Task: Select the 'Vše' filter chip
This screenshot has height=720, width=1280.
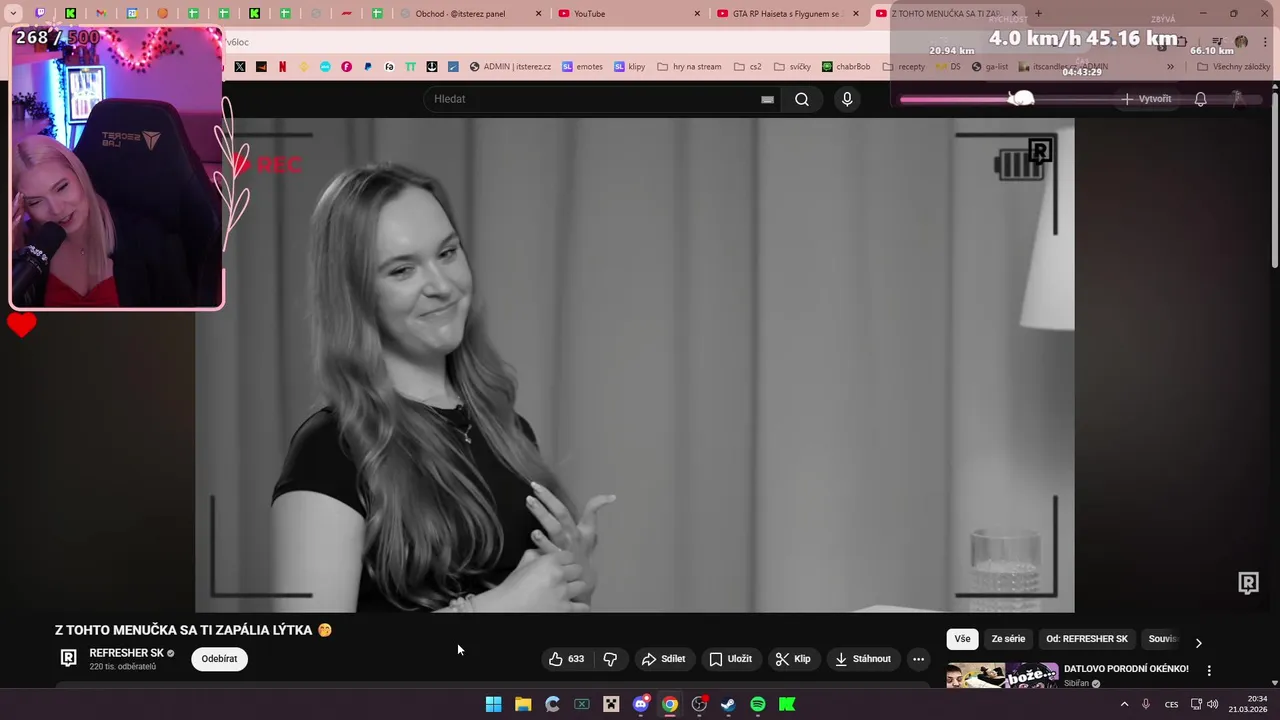Action: pos(962,639)
